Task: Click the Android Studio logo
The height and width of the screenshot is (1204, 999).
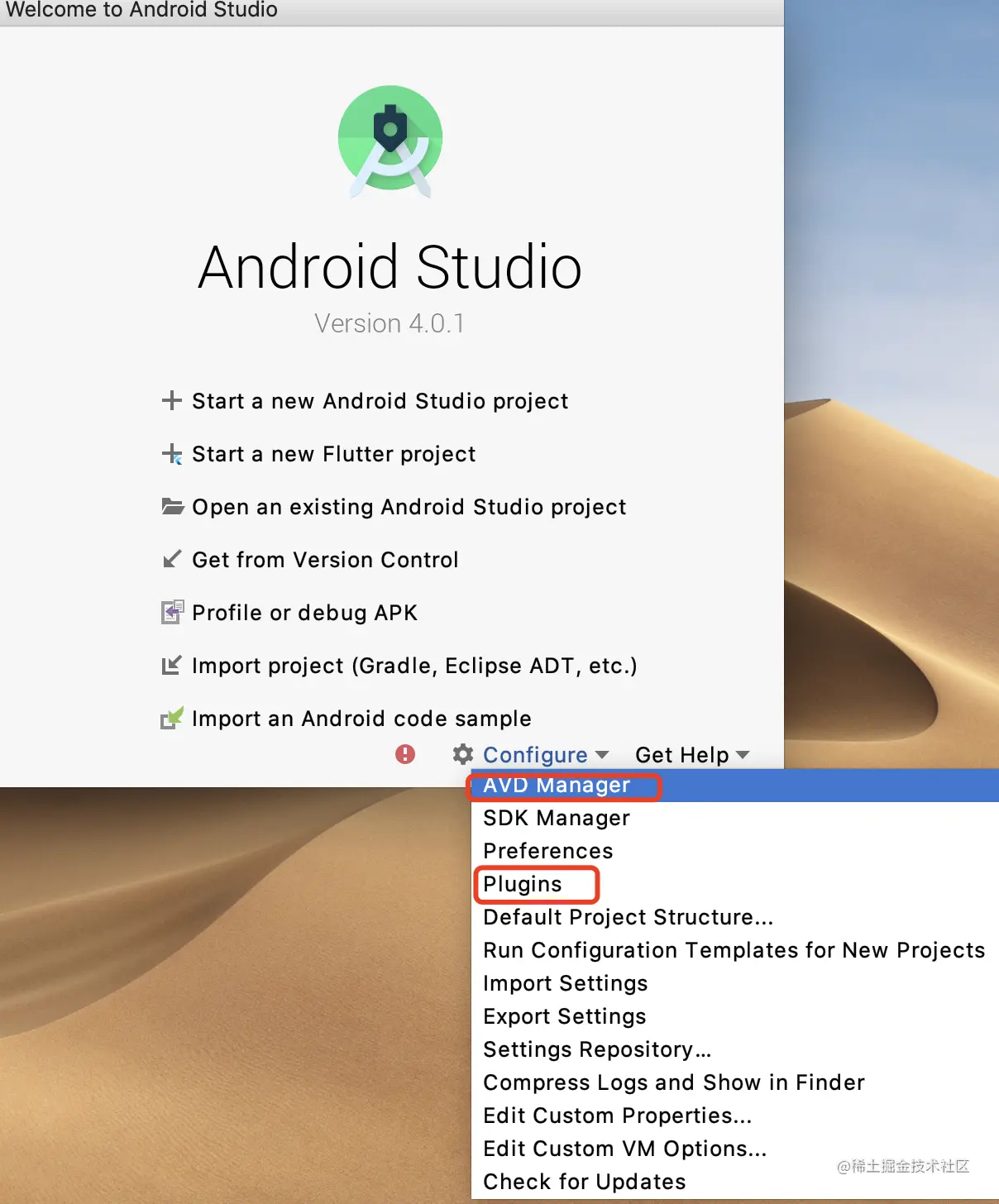Action: point(390,141)
